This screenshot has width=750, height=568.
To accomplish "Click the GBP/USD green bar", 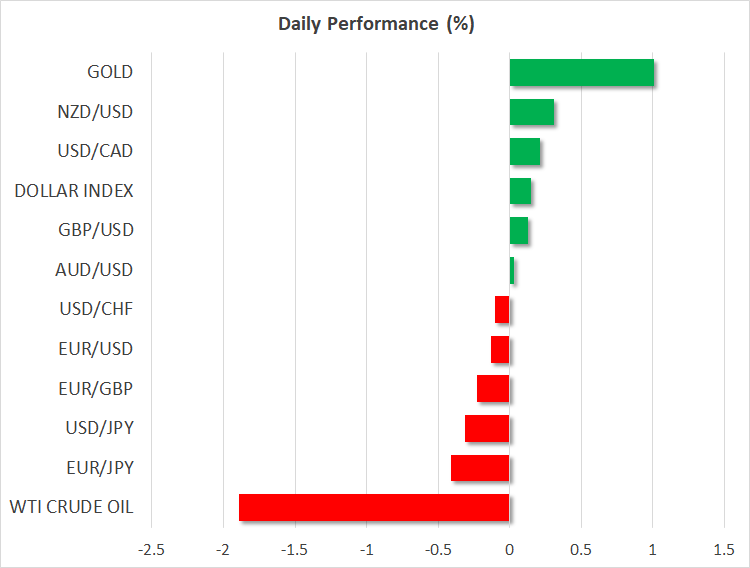I will (x=519, y=231).
